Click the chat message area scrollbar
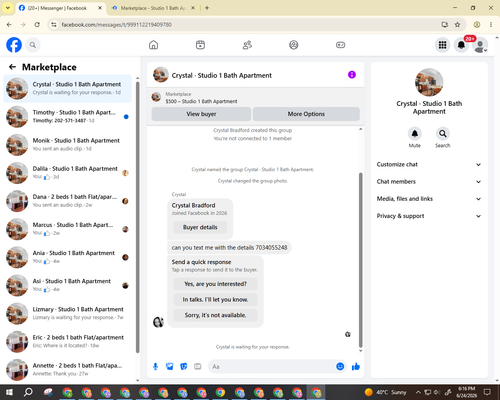Screen dimensions: 500x400 360,260
